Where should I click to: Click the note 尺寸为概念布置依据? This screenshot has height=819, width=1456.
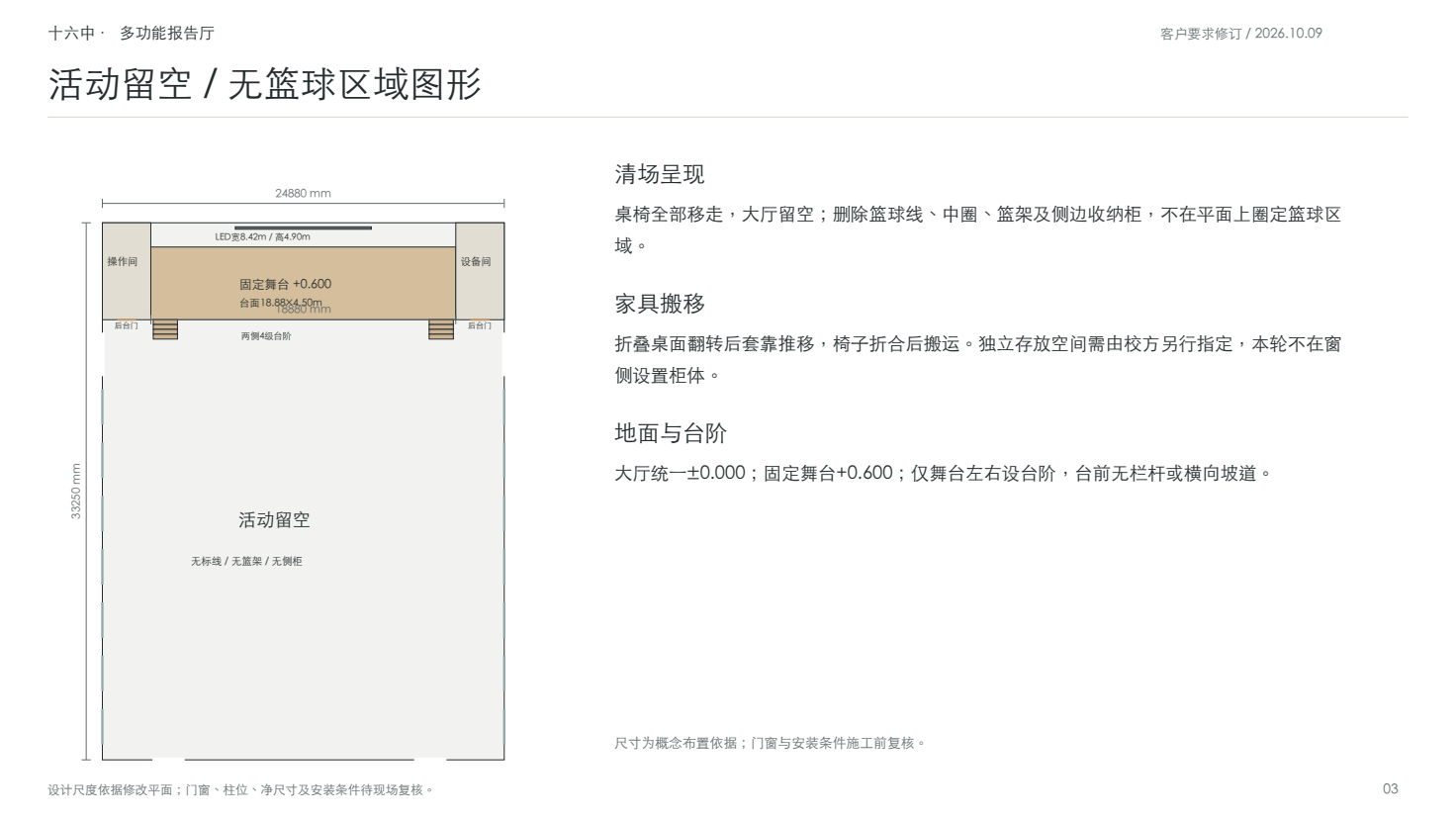tap(770, 743)
